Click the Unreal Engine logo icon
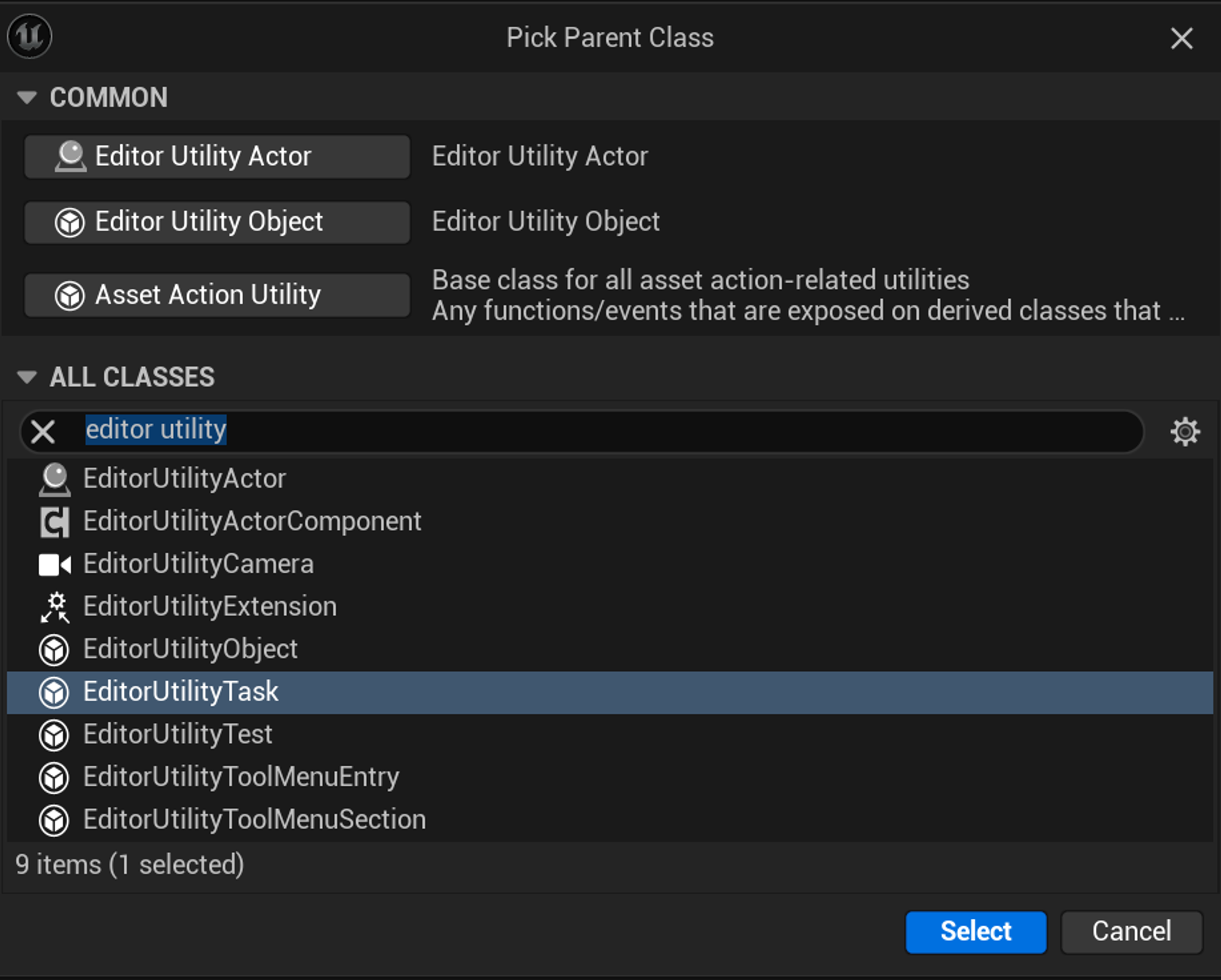 29,37
